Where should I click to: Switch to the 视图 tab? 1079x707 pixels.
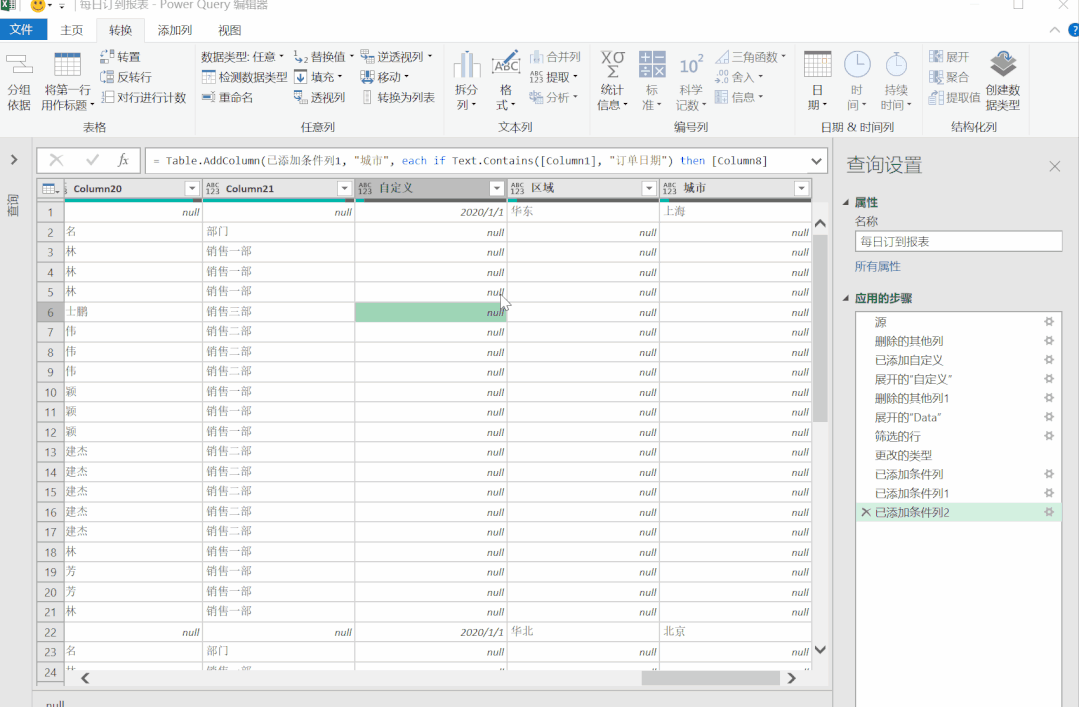click(x=229, y=30)
